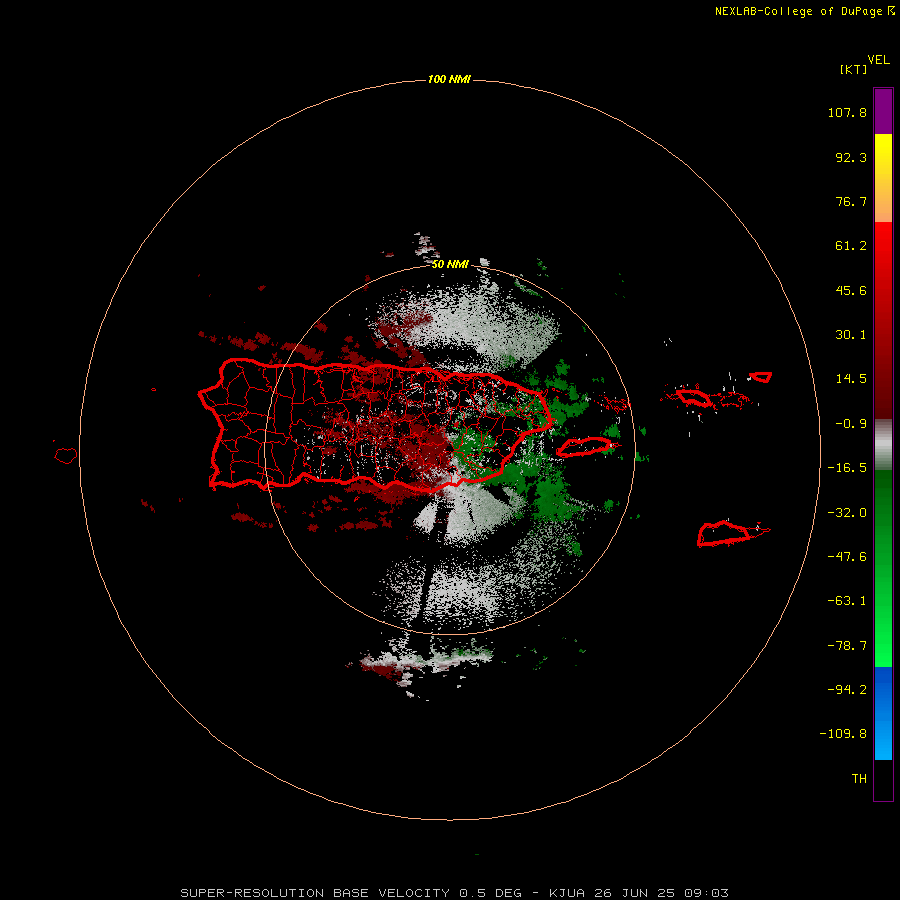Click the -94.2 legend value
This screenshot has width=900, height=900.
847,689
